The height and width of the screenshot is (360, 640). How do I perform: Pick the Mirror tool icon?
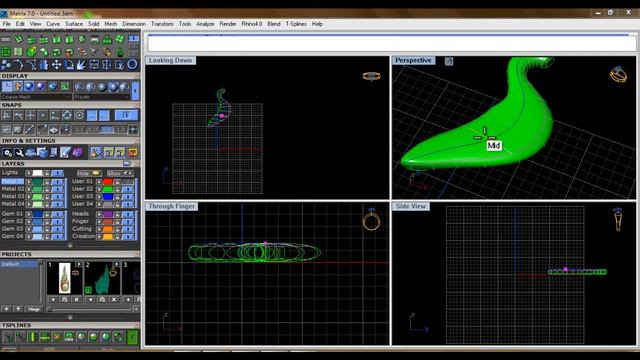coord(107,64)
